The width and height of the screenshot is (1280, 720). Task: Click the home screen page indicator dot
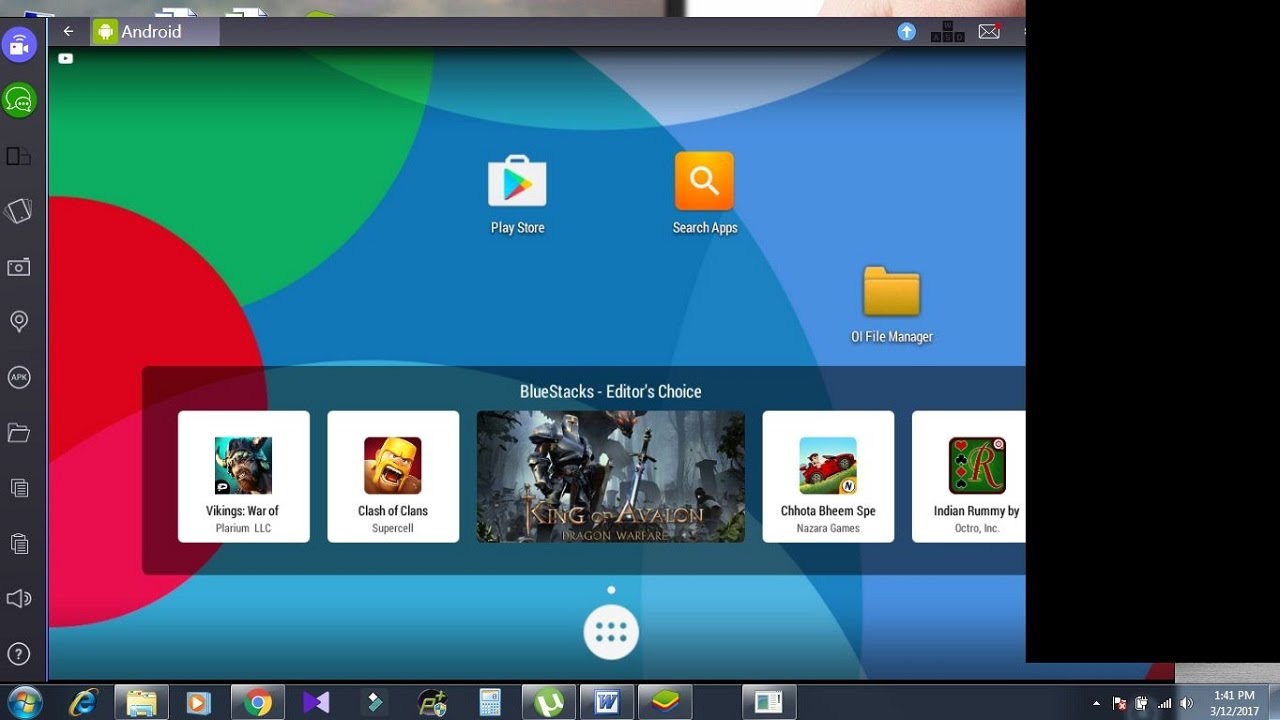(x=611, y=590)
